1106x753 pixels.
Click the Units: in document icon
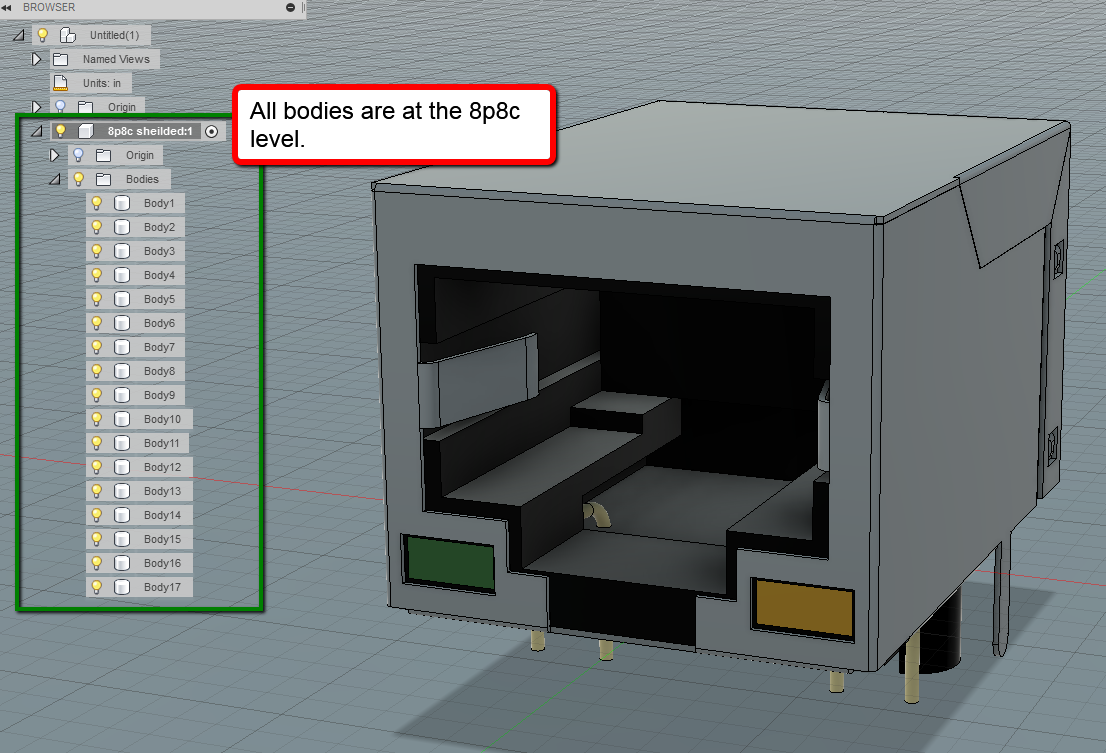[60, 82]
